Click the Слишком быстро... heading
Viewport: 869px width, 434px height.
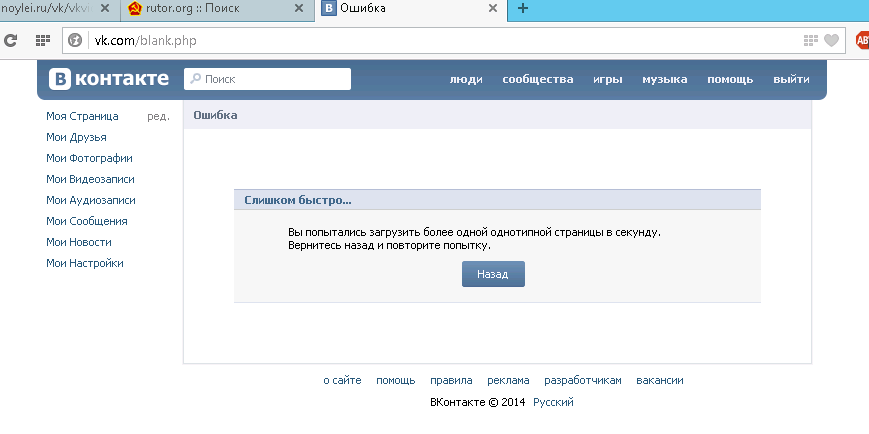tap(298, 200)
